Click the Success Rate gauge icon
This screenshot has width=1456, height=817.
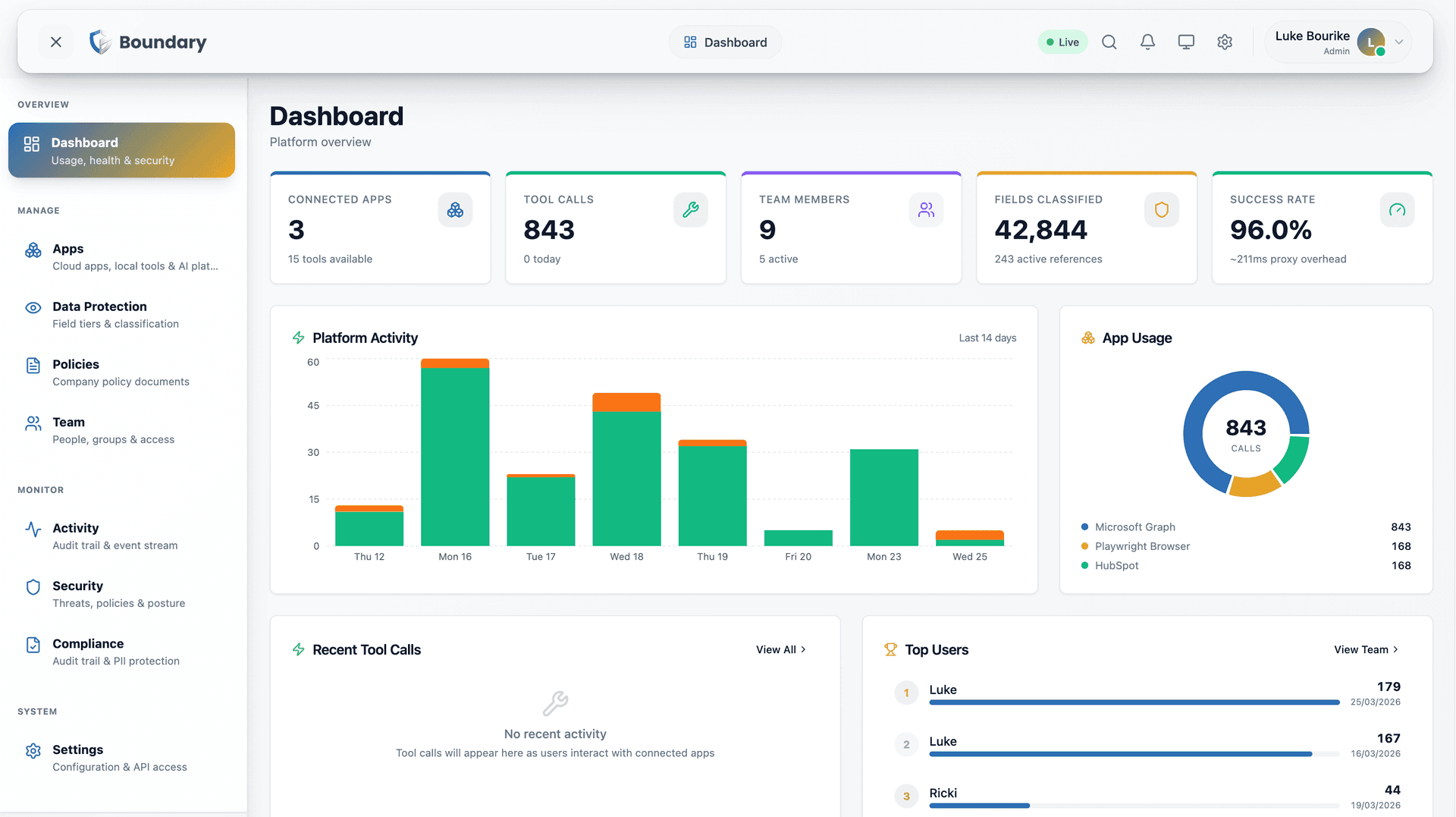point(1397,210)
